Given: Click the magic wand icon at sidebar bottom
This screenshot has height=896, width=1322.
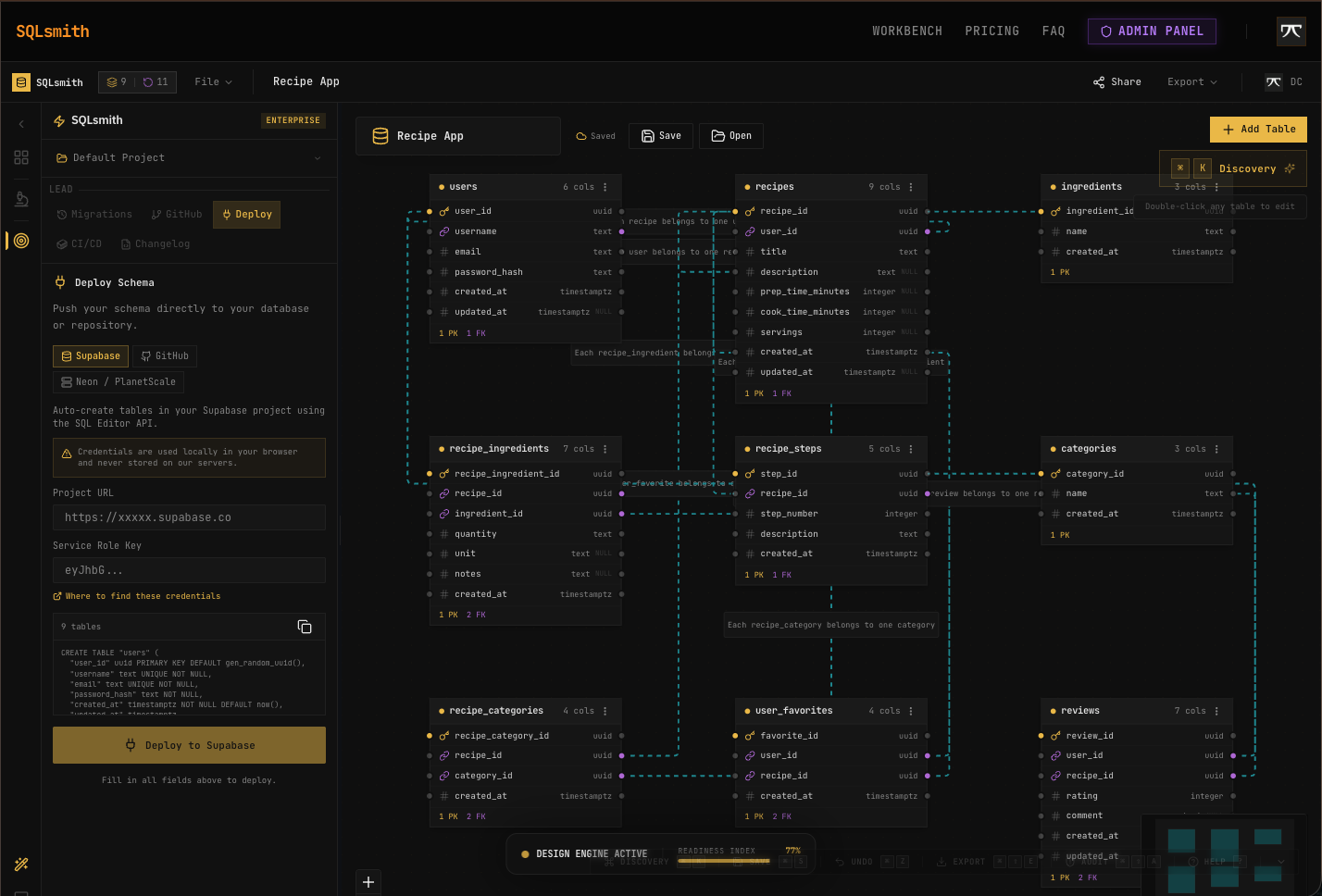Looking at the screenshot, I should point(20,864).
